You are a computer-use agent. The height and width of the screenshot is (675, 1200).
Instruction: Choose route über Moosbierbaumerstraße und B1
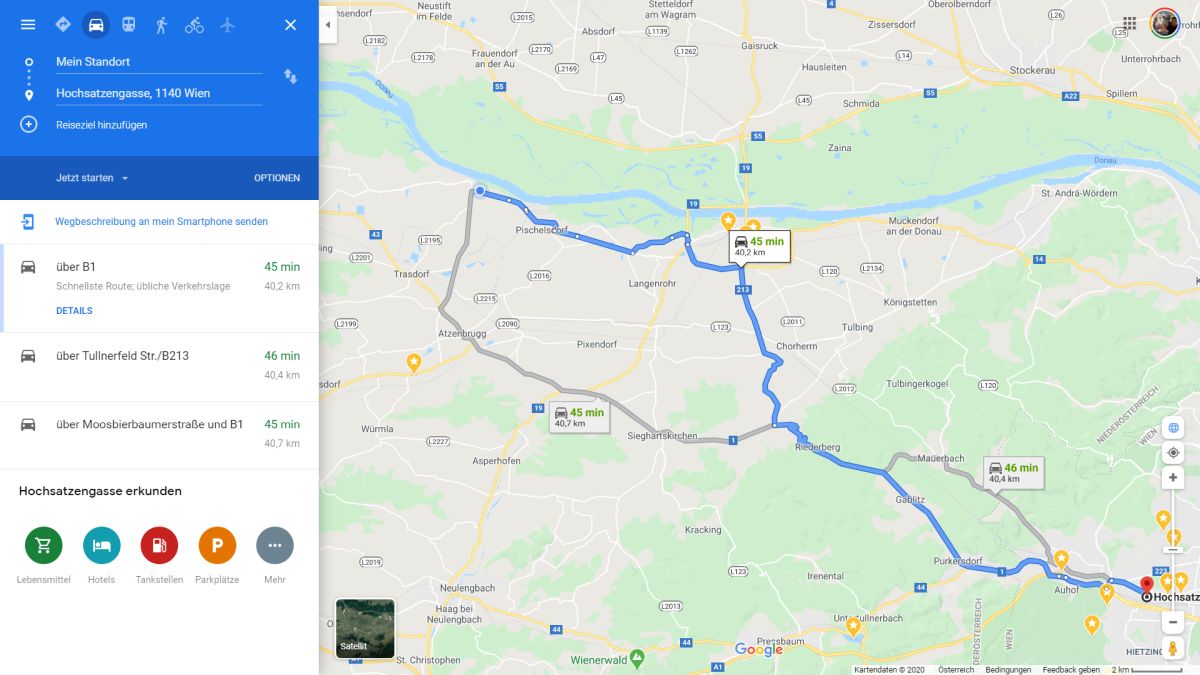(x=159, y=434)
